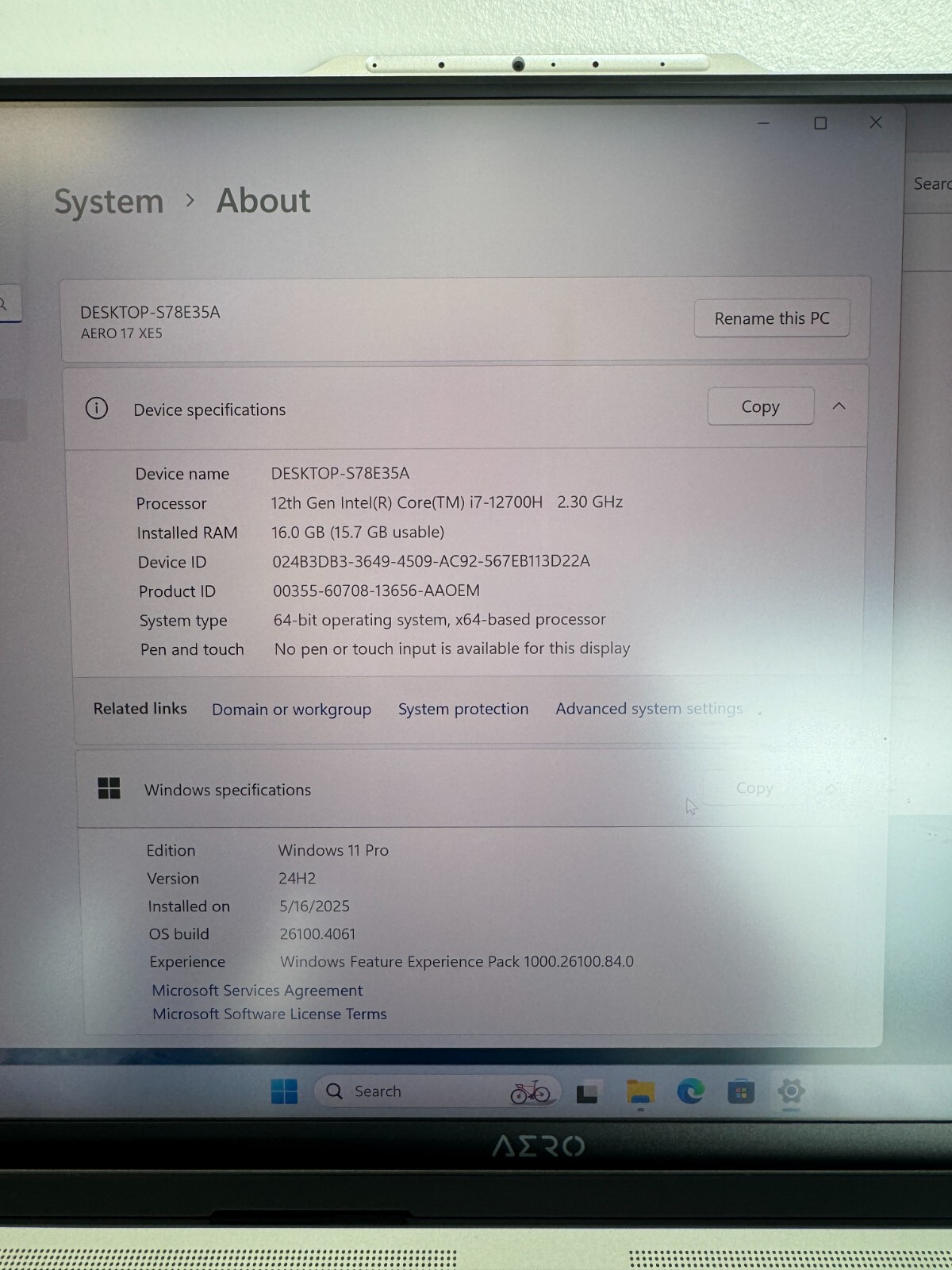Screen dimensions: 952x1270
Task: Click the processor text i7-12700H
Action: pyautogui.click(x=506, y=502)
